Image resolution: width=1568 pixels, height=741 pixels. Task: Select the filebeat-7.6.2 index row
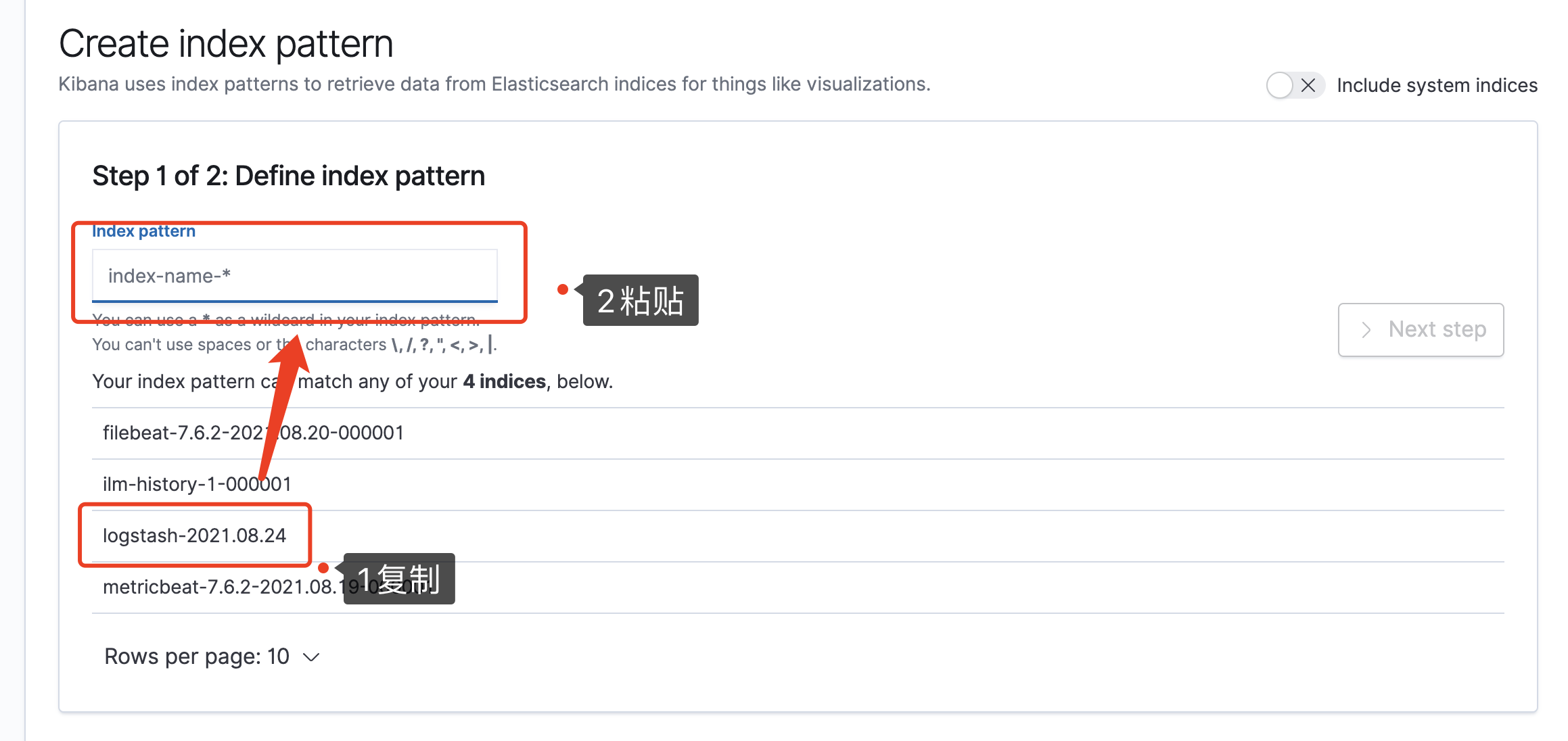coord(253,433)
